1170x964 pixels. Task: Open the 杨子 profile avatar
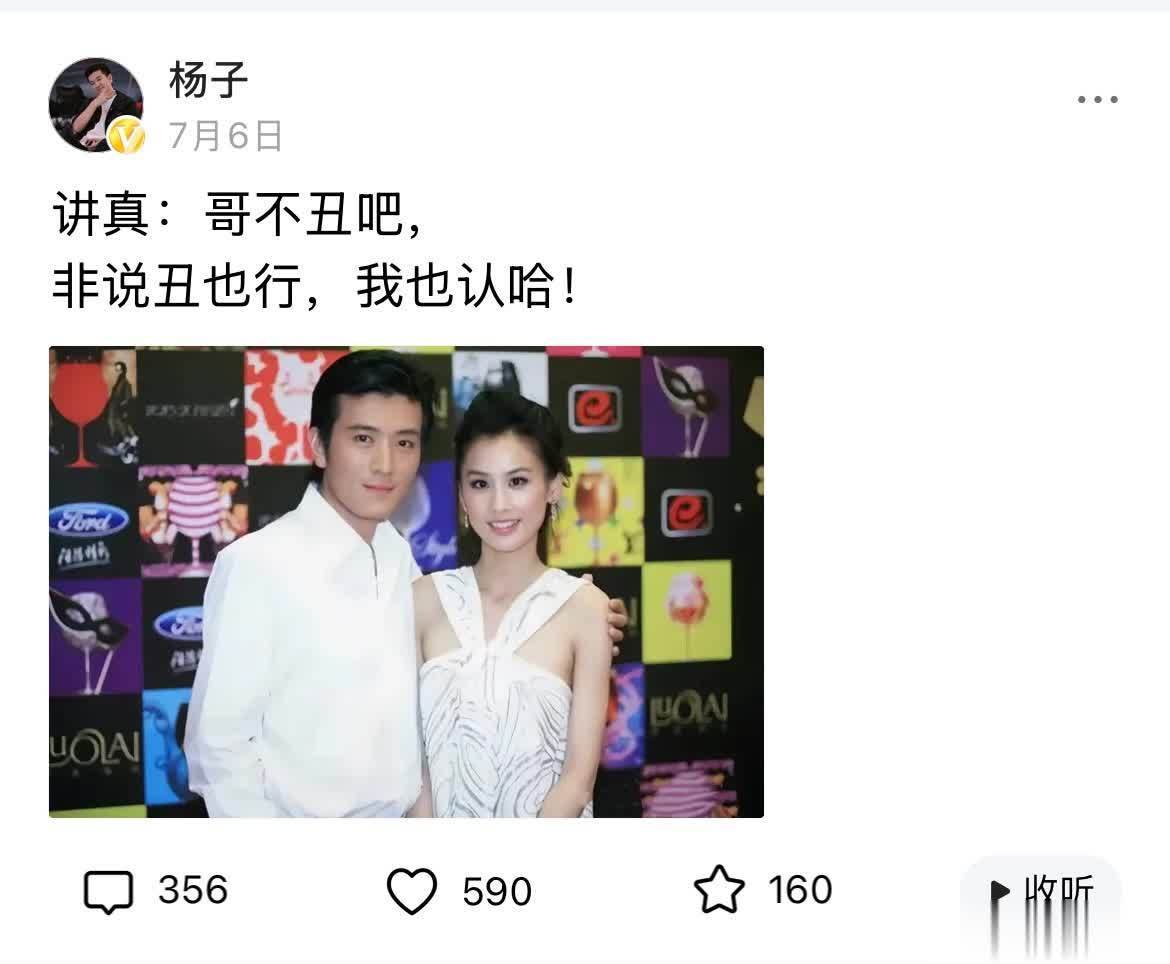point(96,104)
